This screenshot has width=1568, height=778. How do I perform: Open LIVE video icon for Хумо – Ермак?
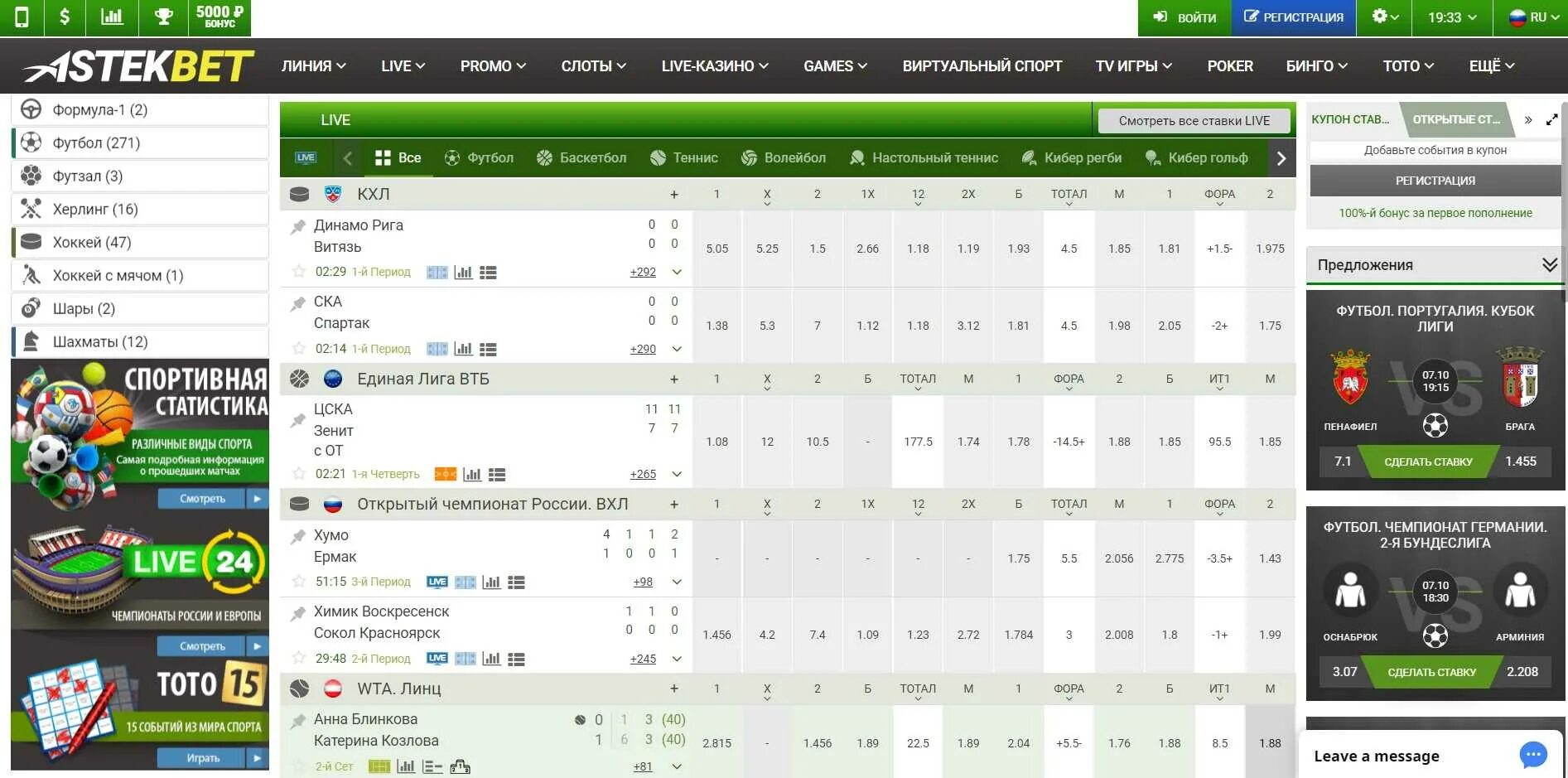[x=437, y=582]
